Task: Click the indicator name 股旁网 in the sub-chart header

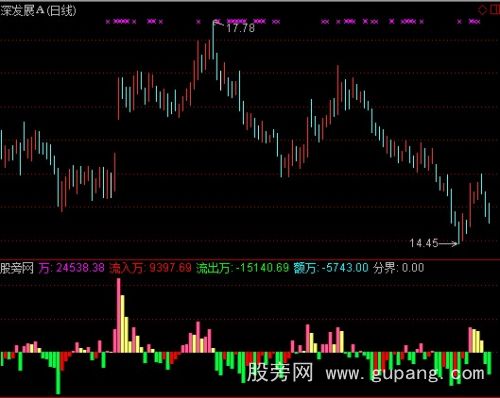Action: 17,268
